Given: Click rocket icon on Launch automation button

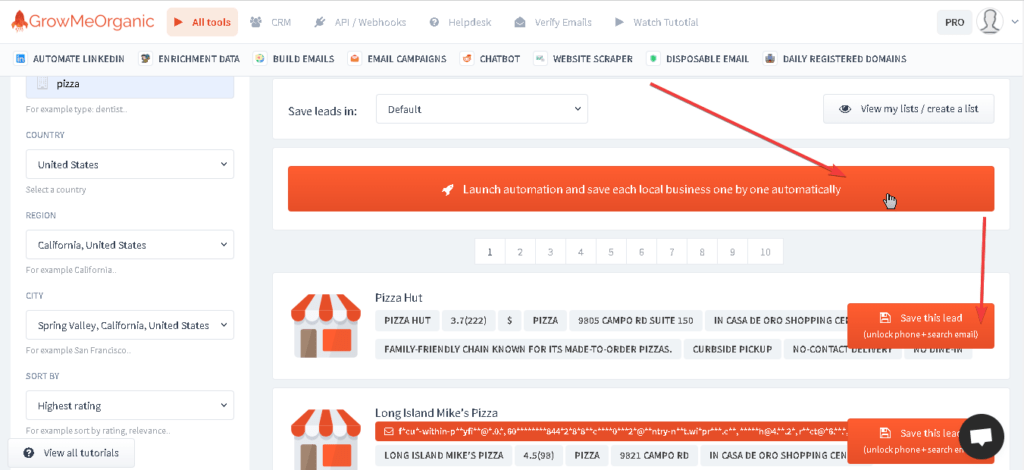Looking at the screenshot, I should coord(448,189).
